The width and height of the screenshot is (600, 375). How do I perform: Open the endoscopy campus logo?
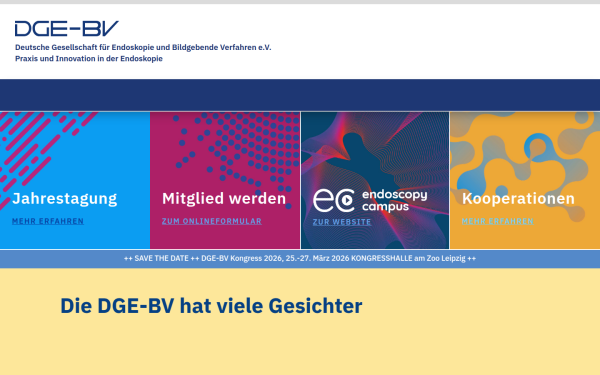pos(370,201)
